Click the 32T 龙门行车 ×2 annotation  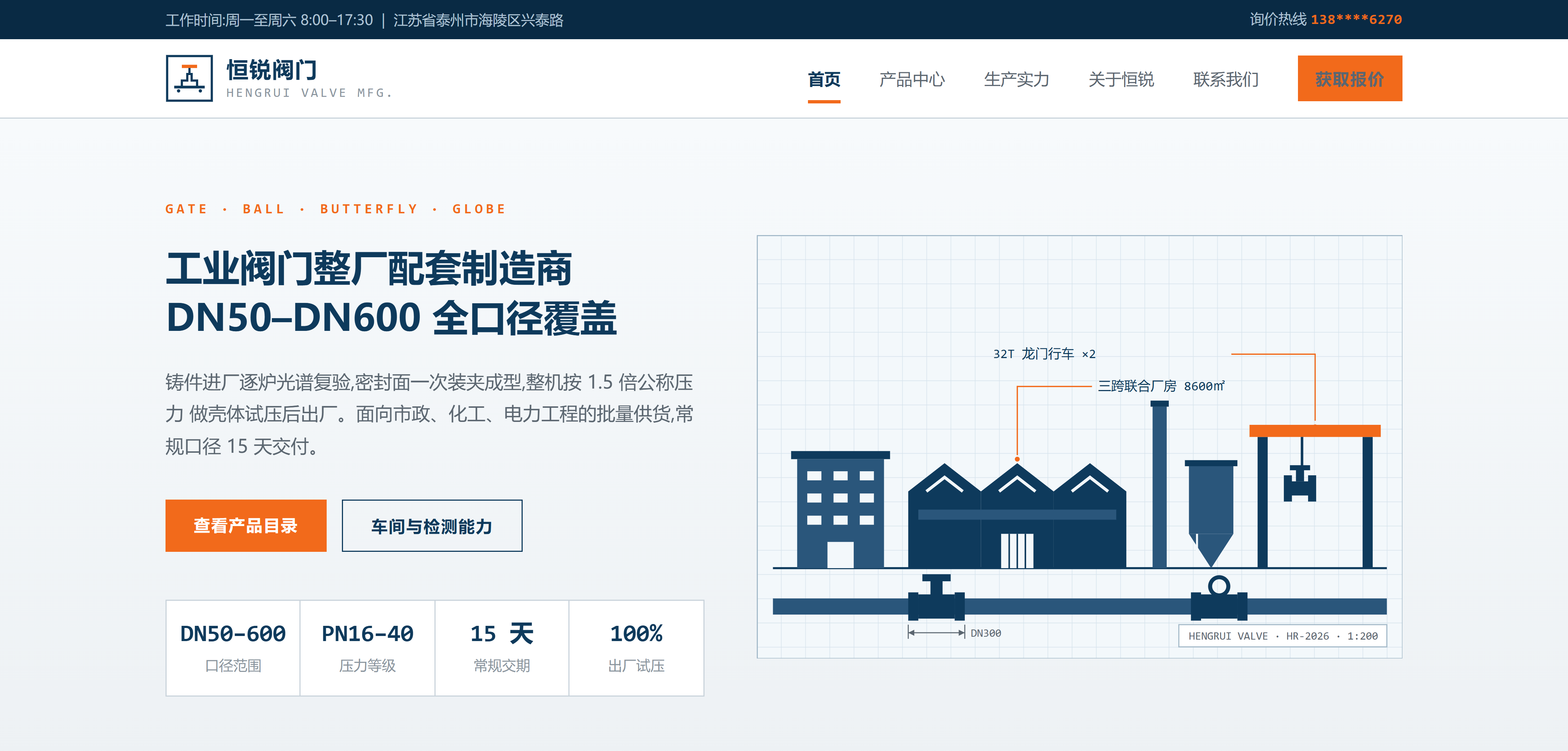point(1044,354)
